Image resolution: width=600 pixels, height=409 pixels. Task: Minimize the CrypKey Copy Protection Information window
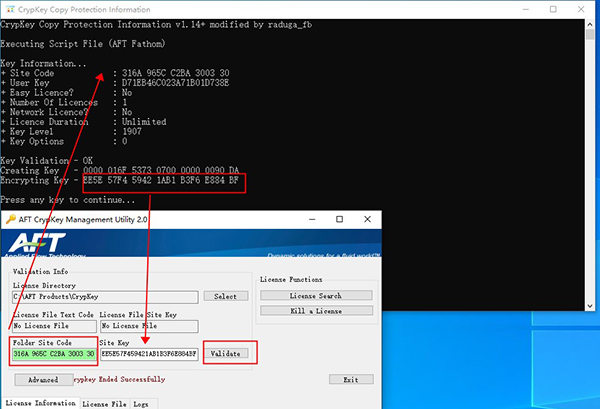(526, 9)
